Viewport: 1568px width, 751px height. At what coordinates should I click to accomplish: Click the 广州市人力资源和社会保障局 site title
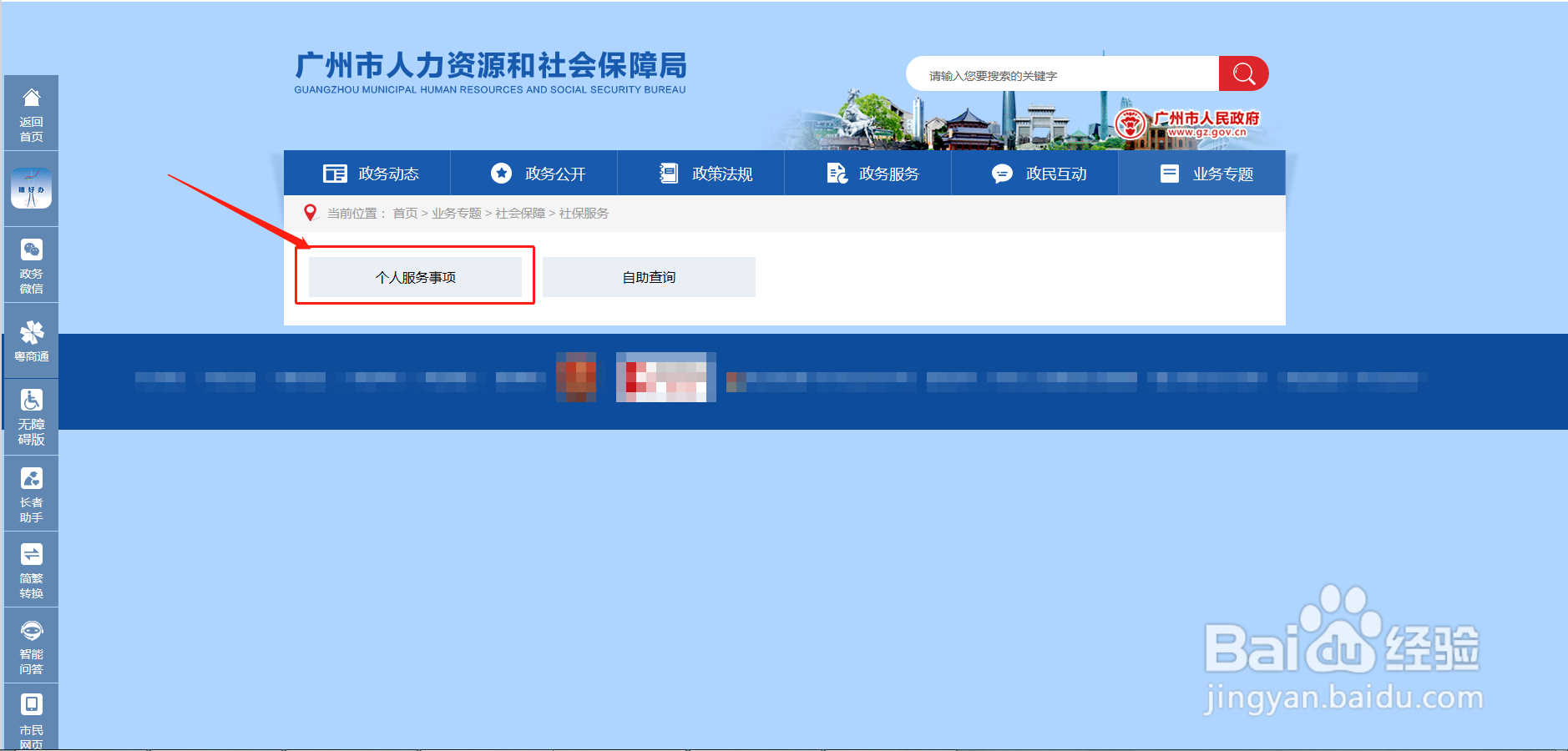tap(490, 73)
